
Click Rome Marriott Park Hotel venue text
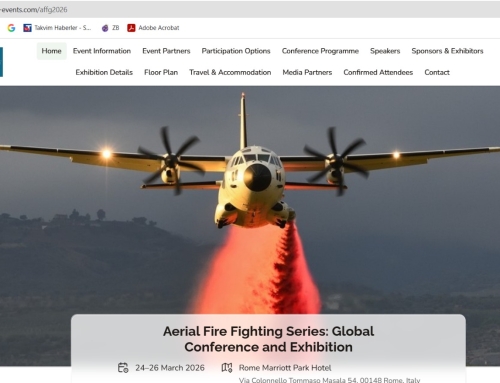[x=285, y=368]
